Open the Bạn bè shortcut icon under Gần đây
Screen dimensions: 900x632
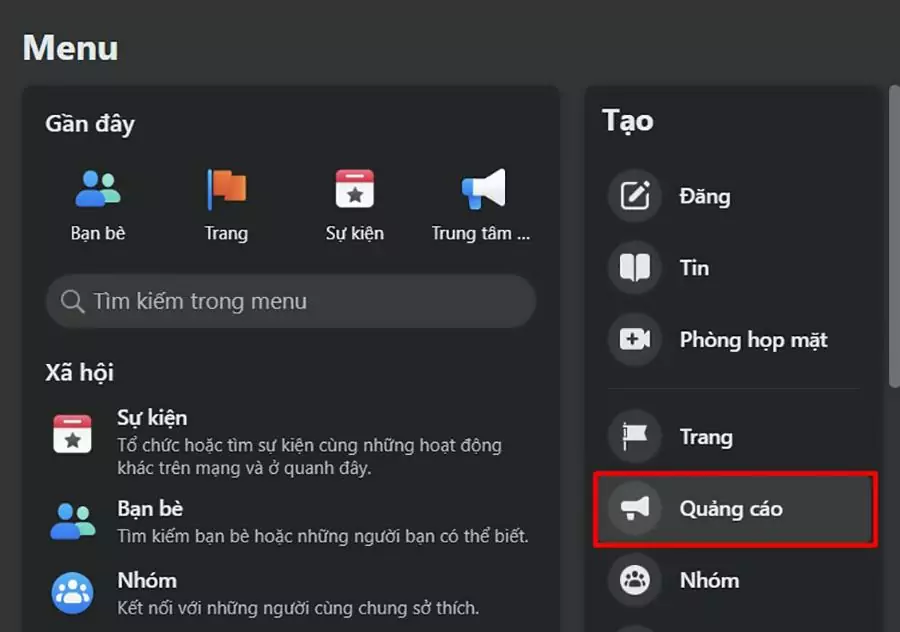[x=98, y=189]
